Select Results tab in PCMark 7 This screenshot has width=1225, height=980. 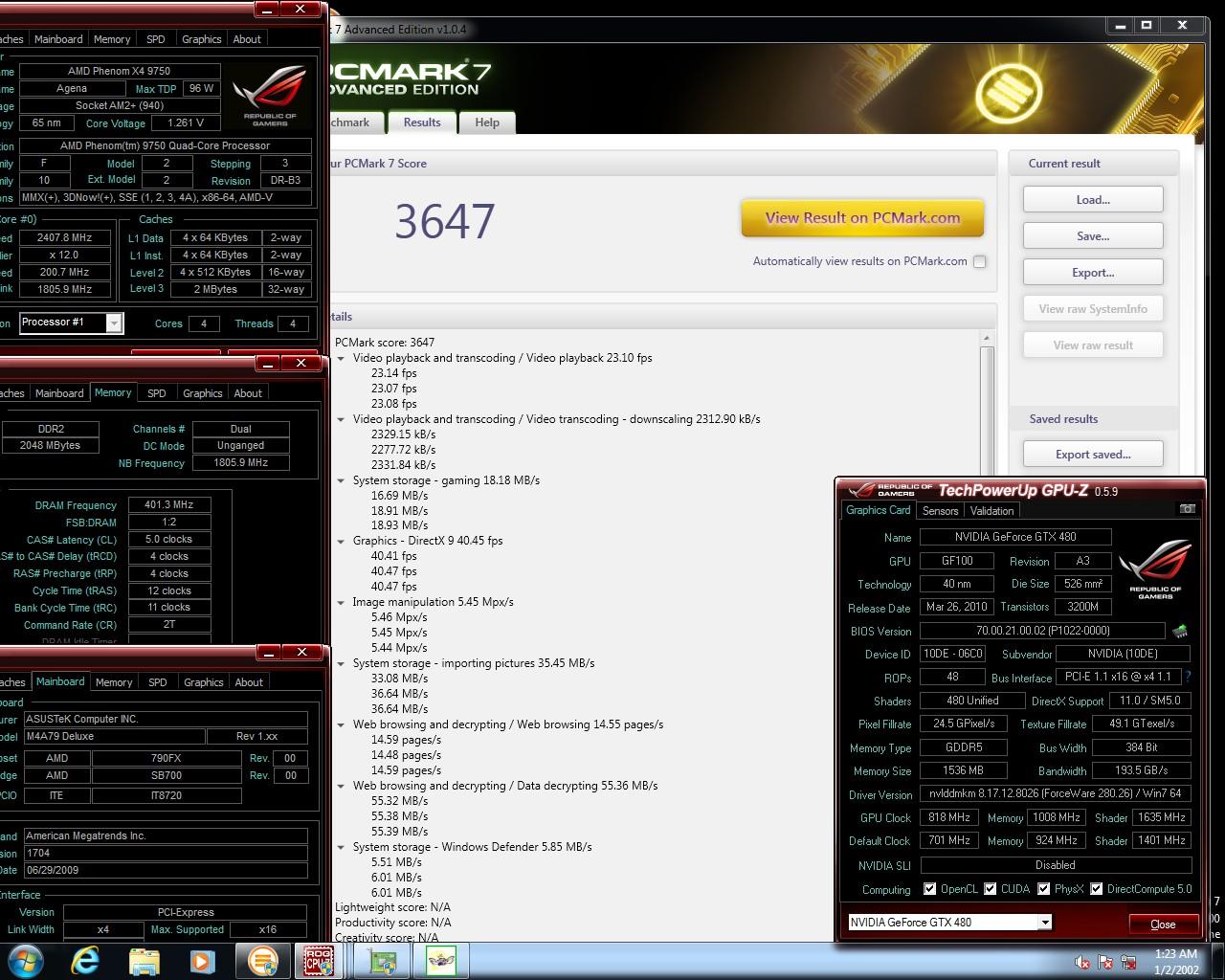pyautogui.click(x=422, y=122)
